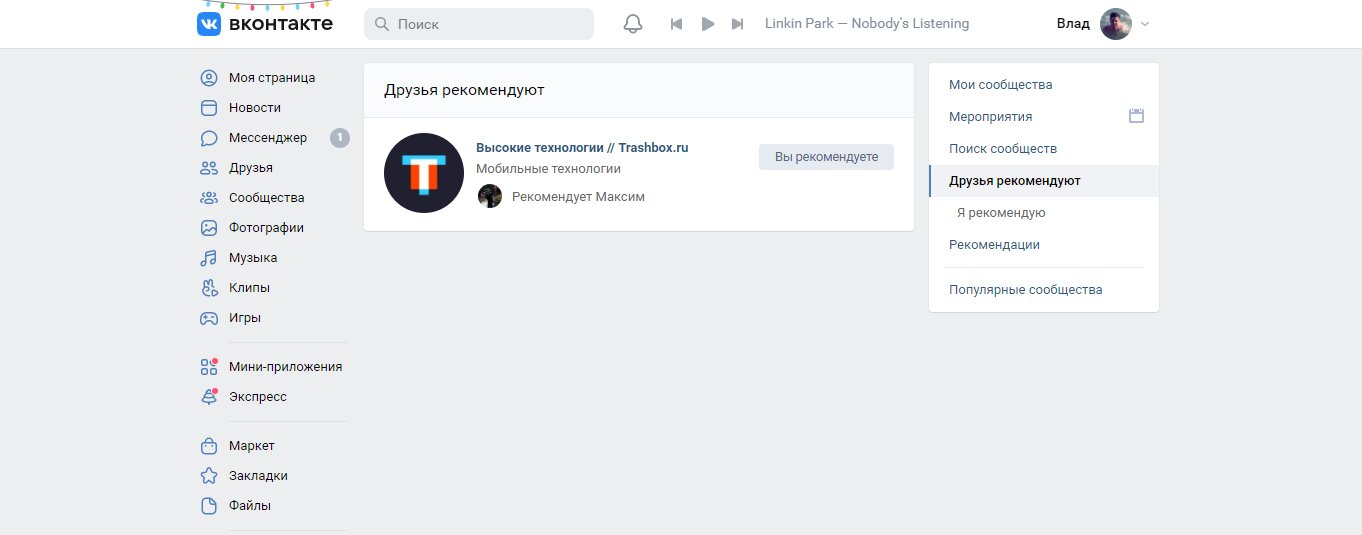Click the Сообщества icon
Image resolution: width=1362 pixels, height=535 pixels.
(x=209, y=198)
